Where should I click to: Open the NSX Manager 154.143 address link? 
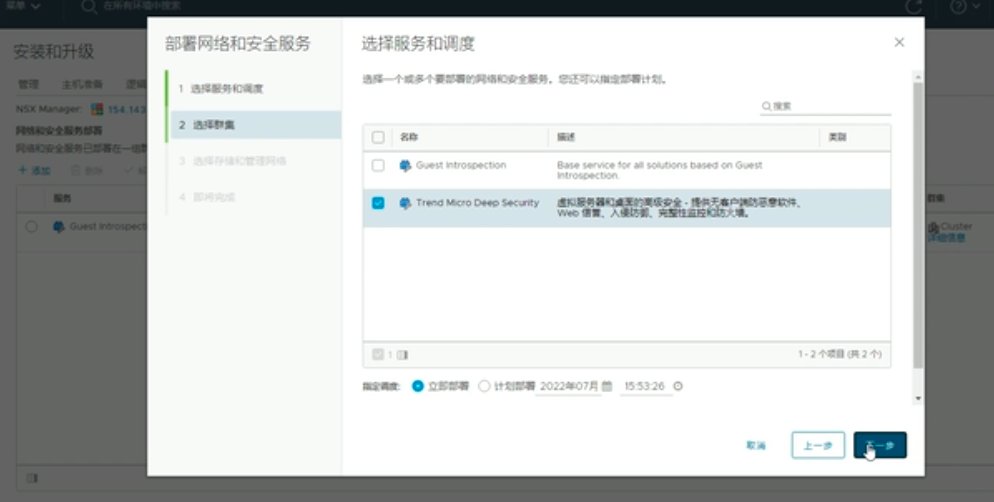127,110
